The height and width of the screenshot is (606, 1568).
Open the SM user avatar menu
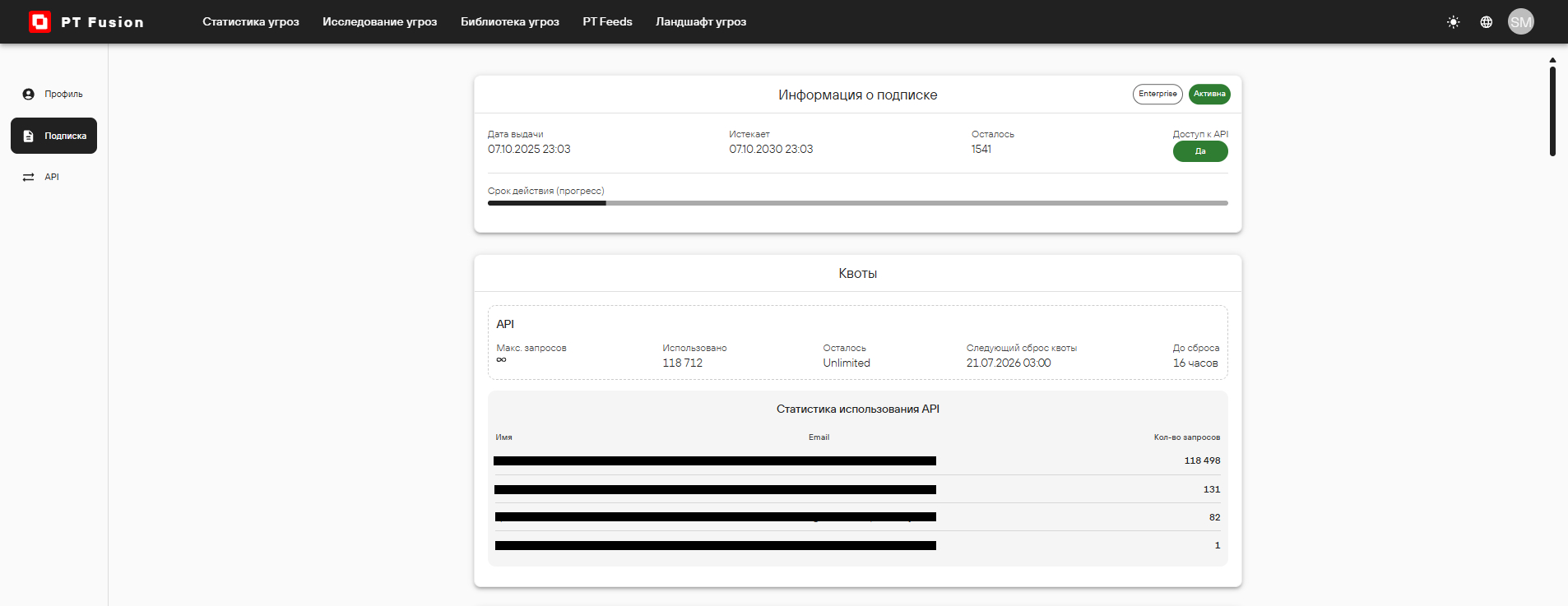coord(1521,22)
